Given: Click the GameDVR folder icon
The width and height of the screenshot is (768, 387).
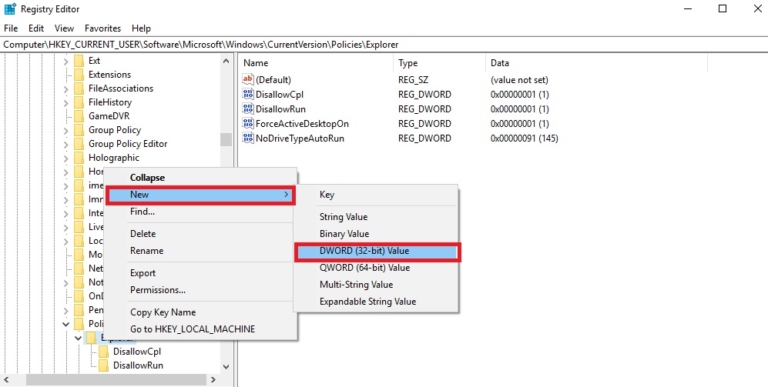Looking at the screenshot, I should click(79, 116).
